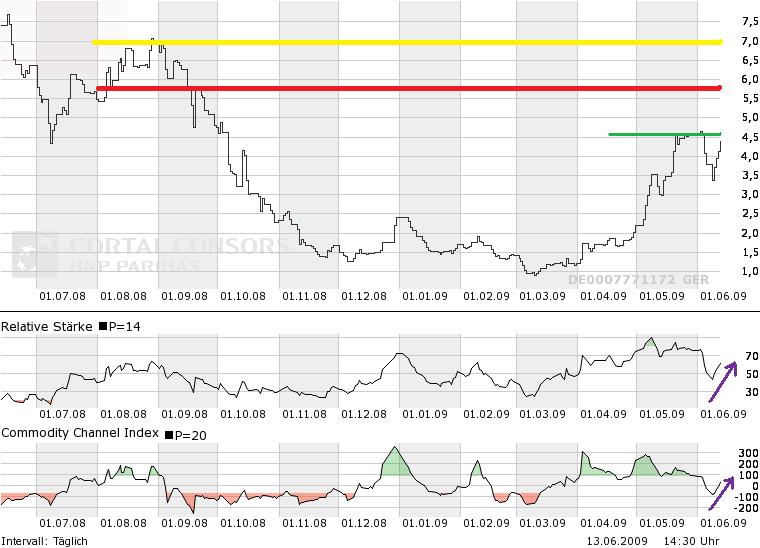Click price axis value 7,0
Screen dimensions: 760x548
click(750, 41)
